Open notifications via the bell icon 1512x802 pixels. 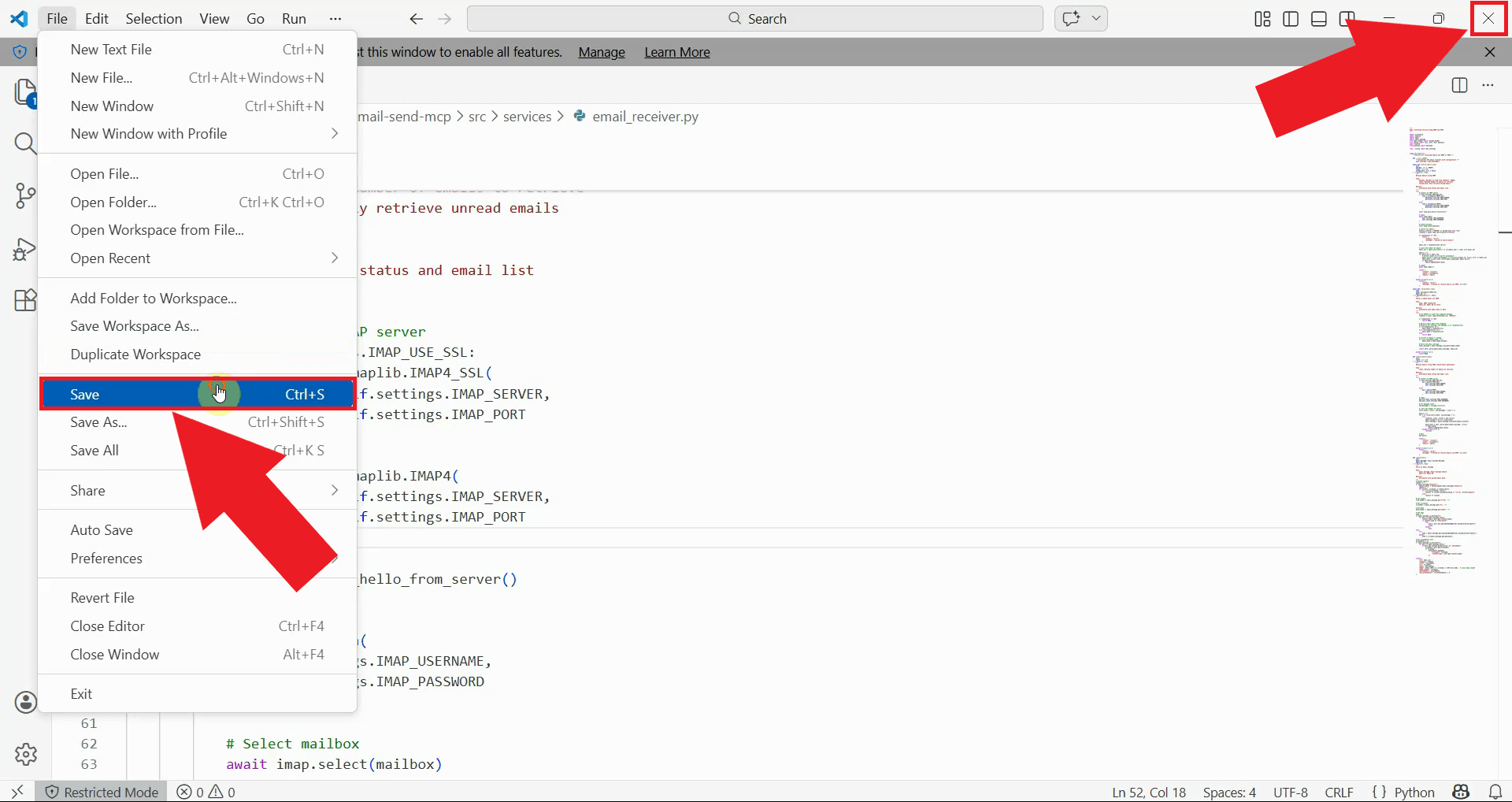click(x=1495, y=792)
